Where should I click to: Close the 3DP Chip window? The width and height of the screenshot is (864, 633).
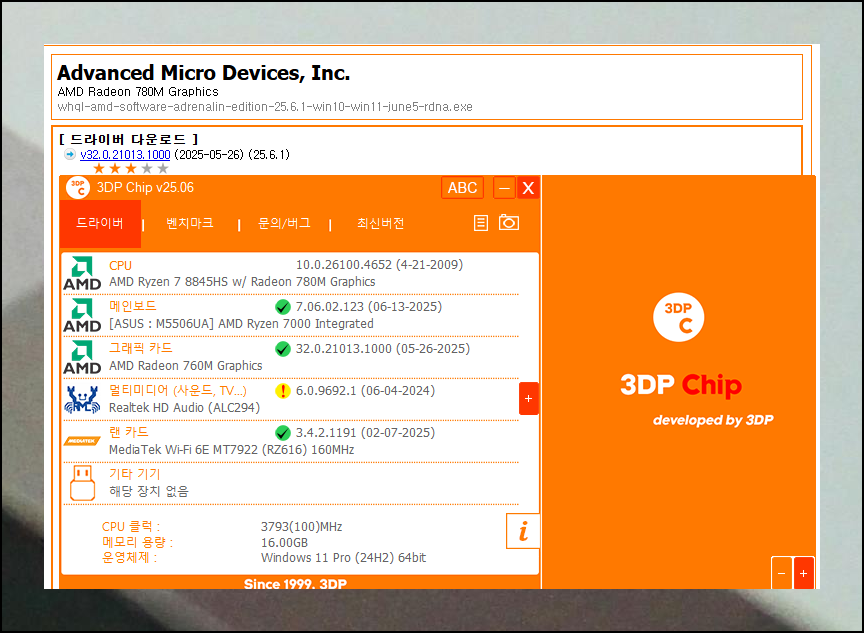pos(528,188)
